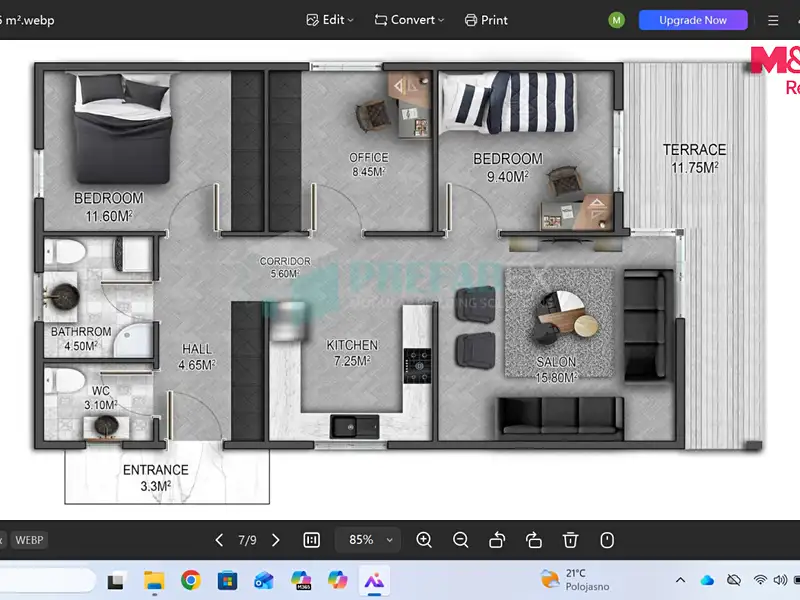The width and height of the screenshot is (800, 600).
Task: Open the green M account avatar
Action: pos(616,20)
